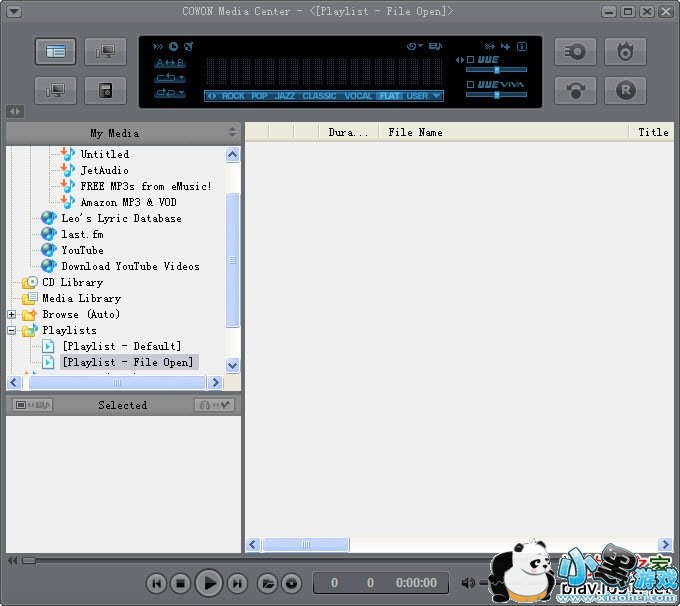Click the left-right arrows beside BBE checkbox

(460, 60)
